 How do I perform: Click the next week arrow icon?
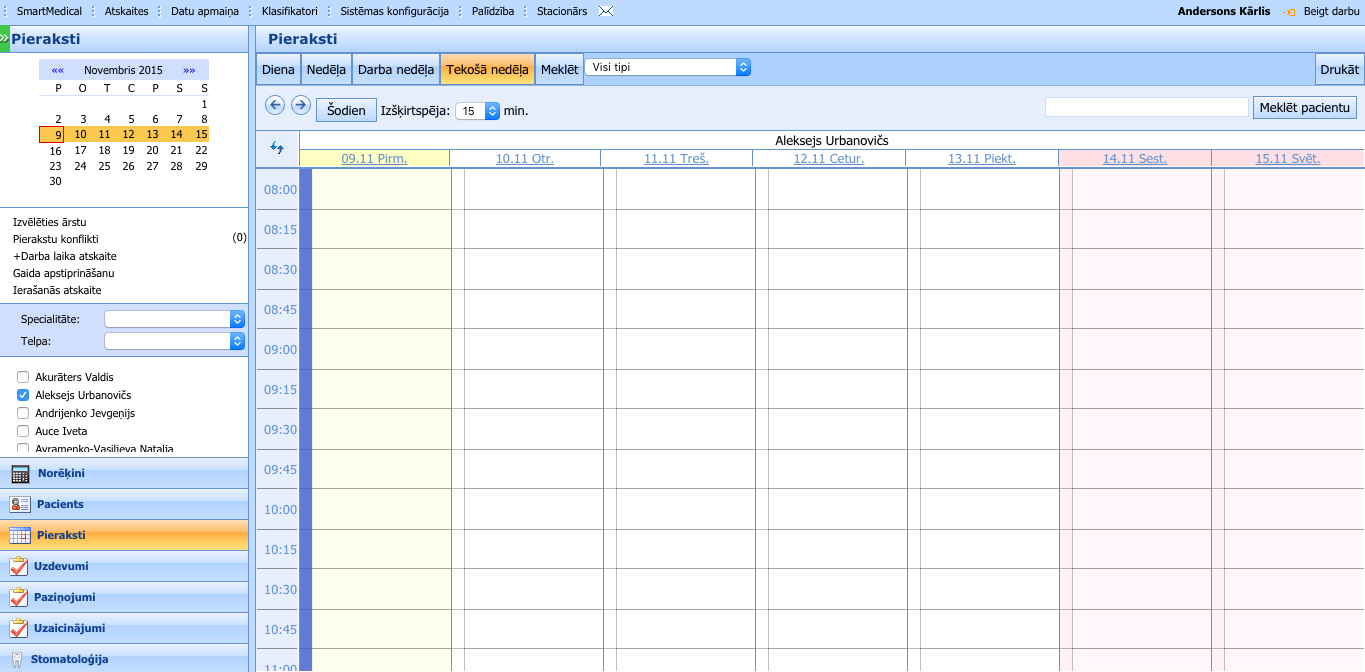300,105
